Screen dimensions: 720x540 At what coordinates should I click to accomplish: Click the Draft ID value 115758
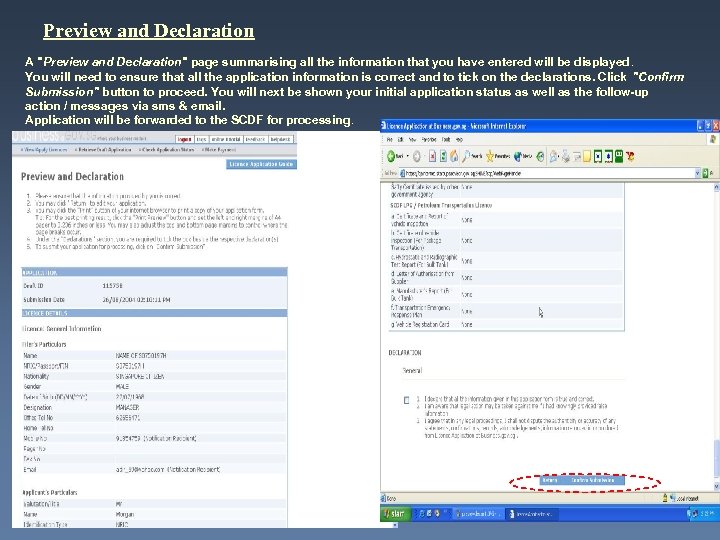(x=112, y=286)
